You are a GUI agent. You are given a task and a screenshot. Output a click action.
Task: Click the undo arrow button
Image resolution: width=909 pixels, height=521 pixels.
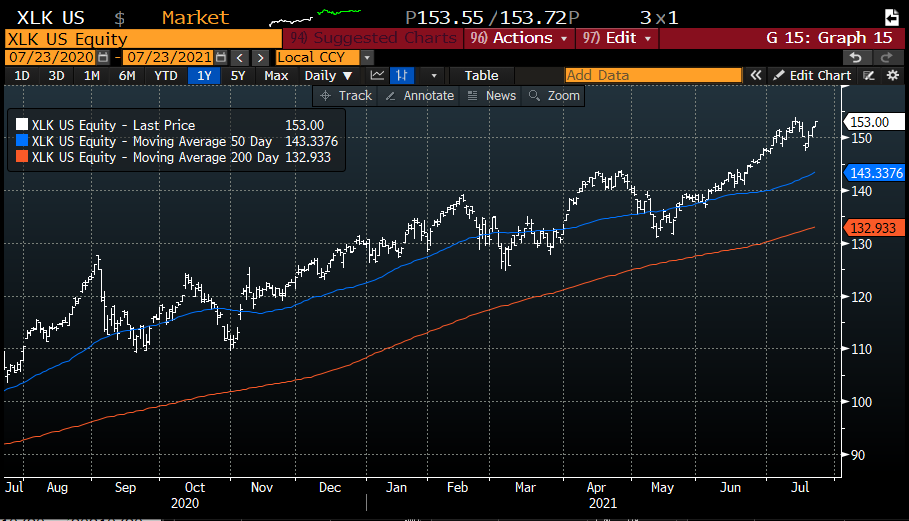[855, 57]
